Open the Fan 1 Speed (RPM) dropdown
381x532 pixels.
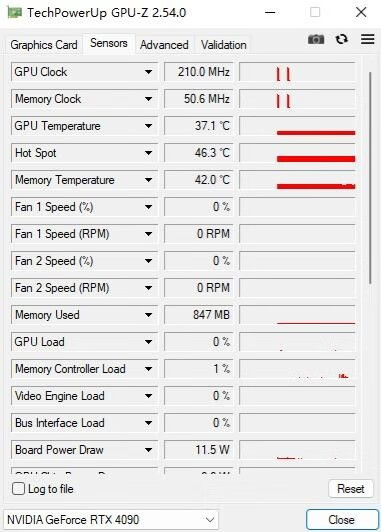pyautogui.click(x=148, y=234)
